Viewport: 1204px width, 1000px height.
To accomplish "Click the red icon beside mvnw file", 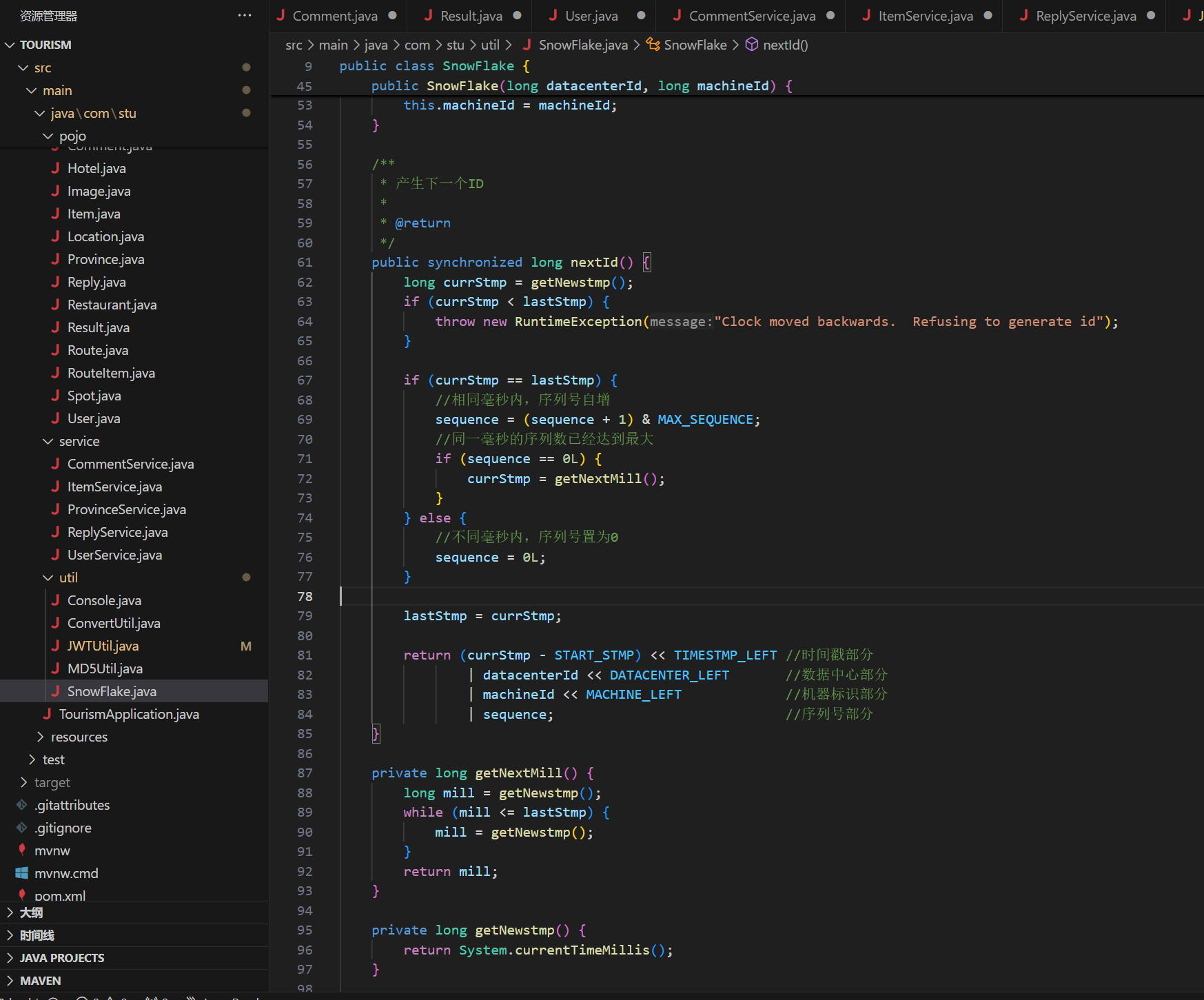I will pos(22,850).
